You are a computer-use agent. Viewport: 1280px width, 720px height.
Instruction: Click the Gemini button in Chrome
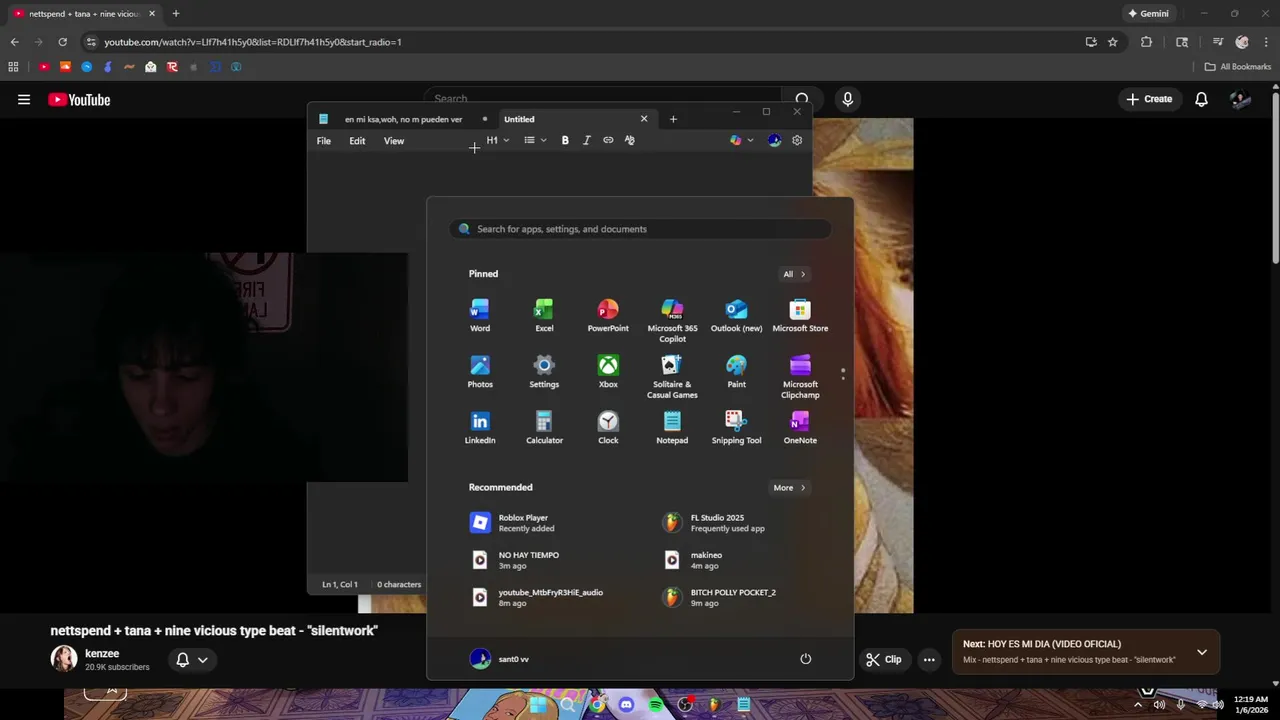click(x=1148, y=14)
